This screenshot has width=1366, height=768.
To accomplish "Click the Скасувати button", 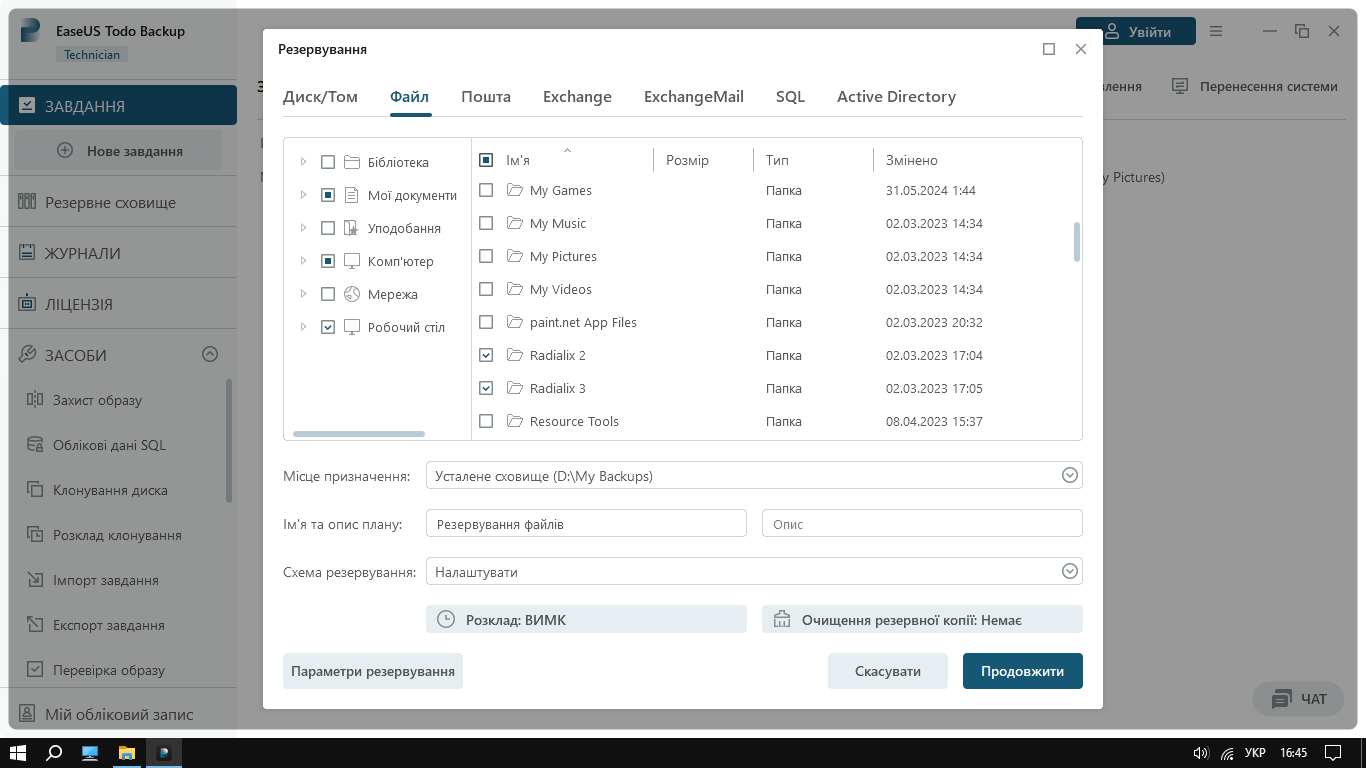I will pos(888,671).
